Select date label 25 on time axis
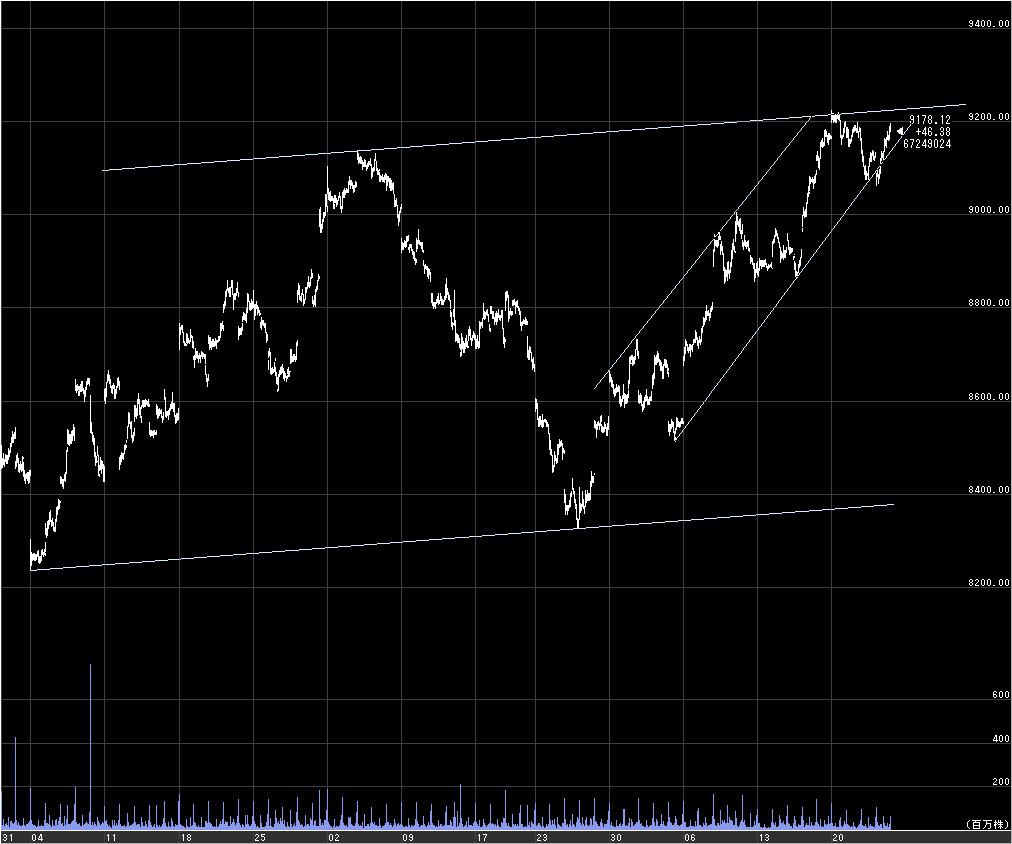Screen dimensions: 1012x844 pos(259,838)
